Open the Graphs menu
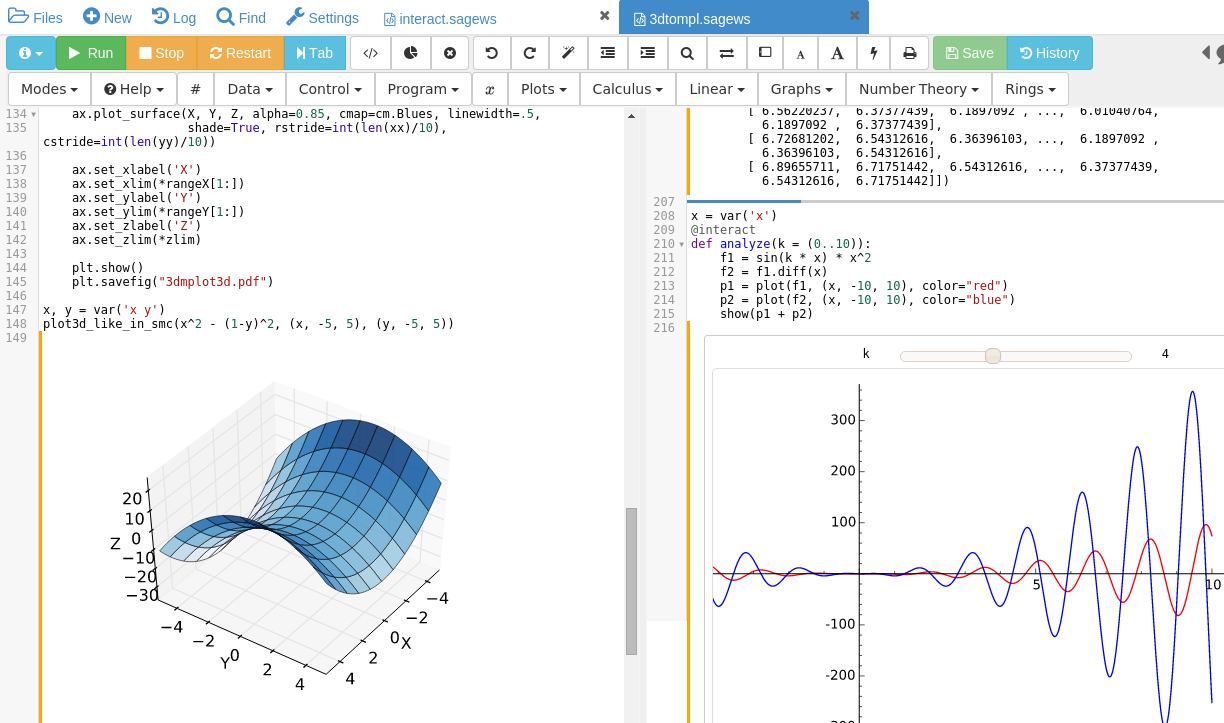The height and width of the screenshot is (723, 1224). 802,89
